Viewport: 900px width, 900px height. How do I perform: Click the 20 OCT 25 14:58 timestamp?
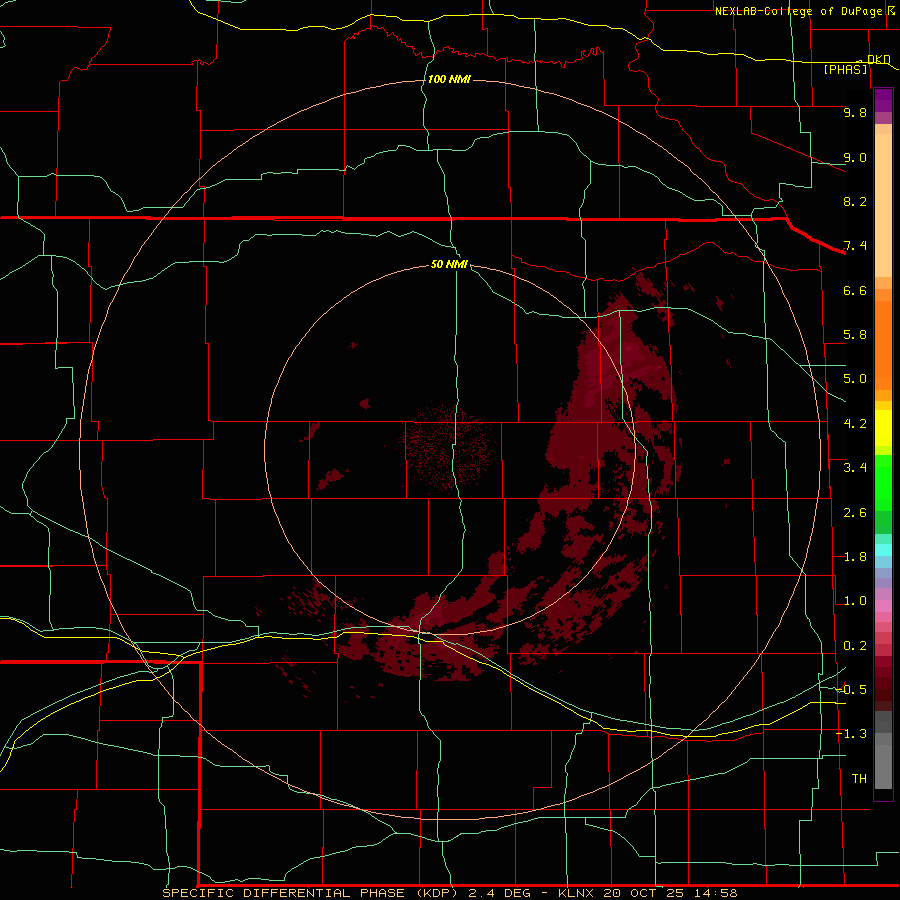click(x=670, y=893)
